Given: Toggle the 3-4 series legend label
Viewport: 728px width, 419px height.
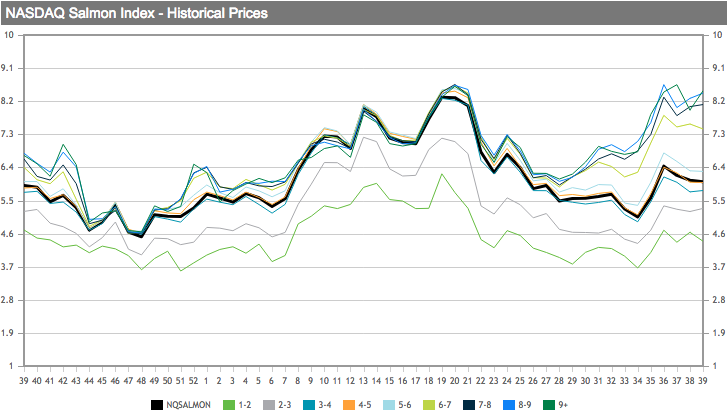Looking at the screenshot, I should pos(325,405).
